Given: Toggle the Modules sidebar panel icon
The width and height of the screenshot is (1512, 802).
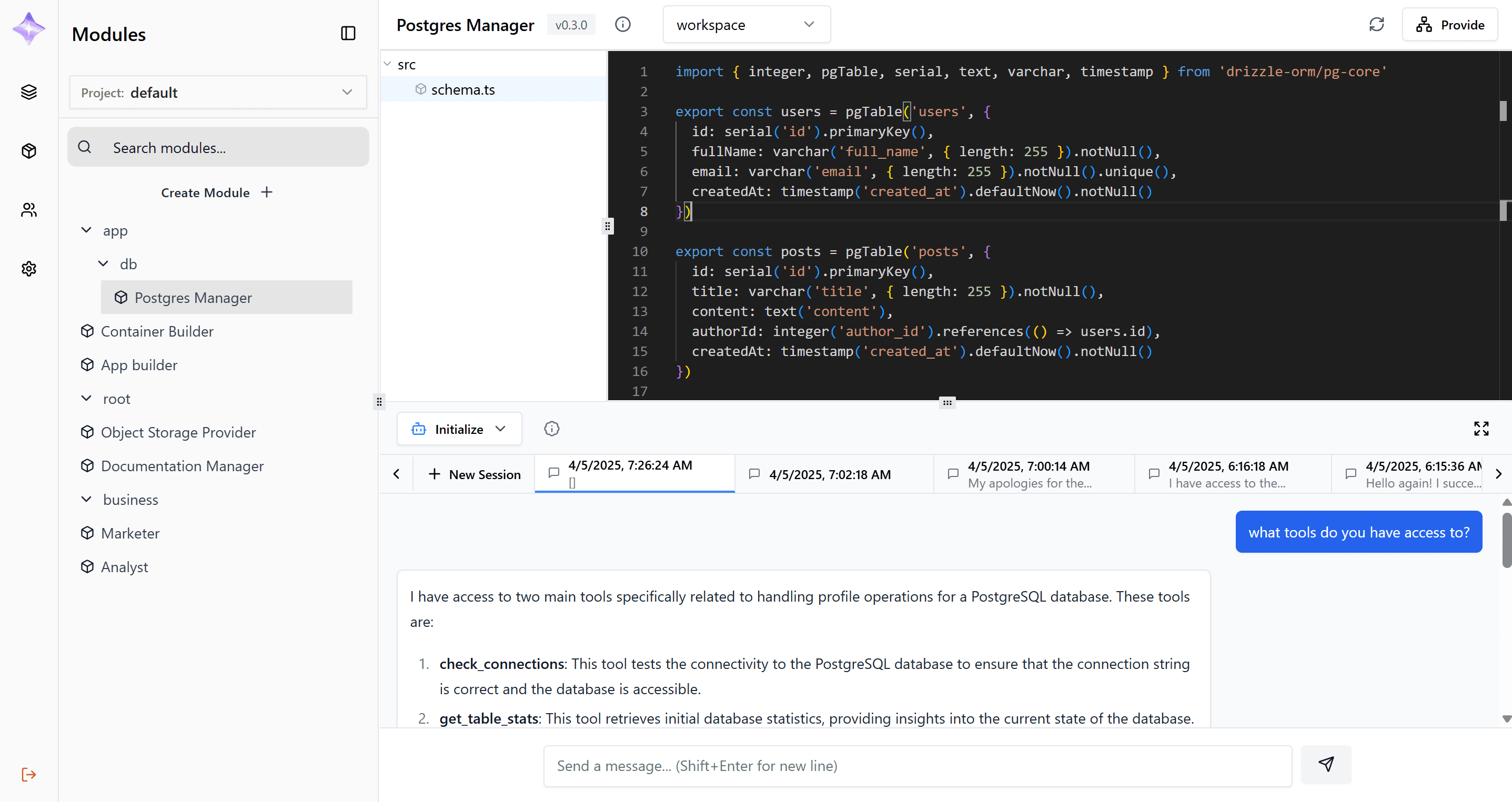Looking at the screenshot, I should (x=348, y=34).
